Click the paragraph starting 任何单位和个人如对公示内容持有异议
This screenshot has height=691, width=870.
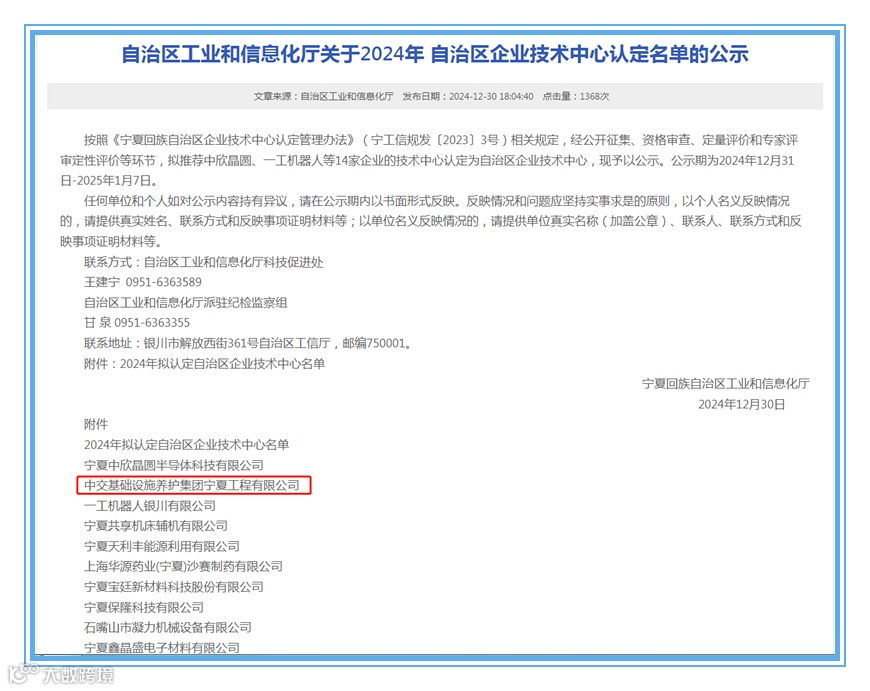(x=431, y=221)
